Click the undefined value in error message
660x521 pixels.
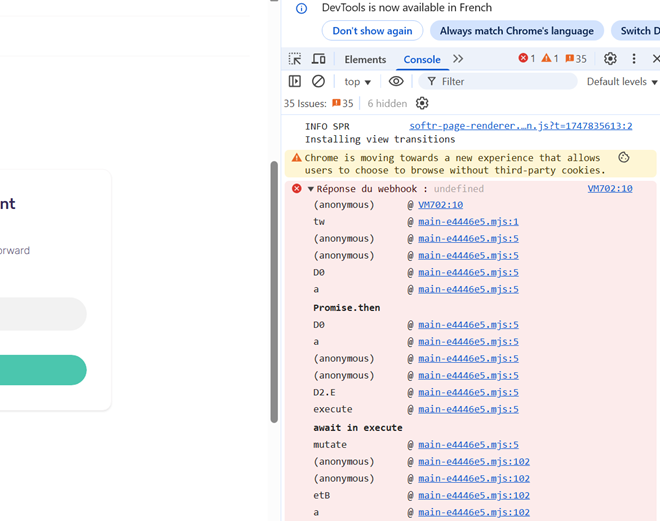[x=458, y=189]
